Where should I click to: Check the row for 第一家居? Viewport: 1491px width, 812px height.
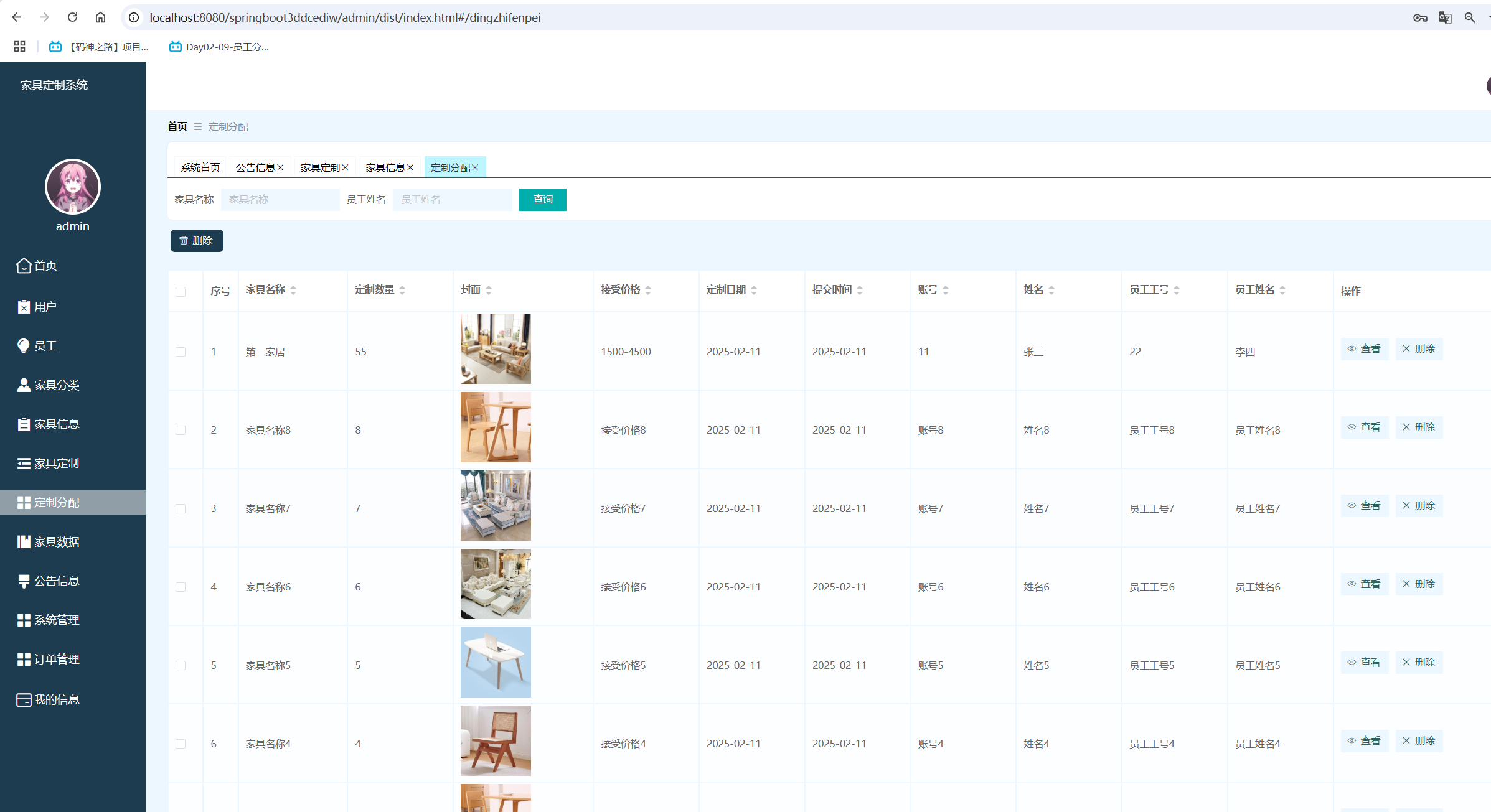coord(181,352)
